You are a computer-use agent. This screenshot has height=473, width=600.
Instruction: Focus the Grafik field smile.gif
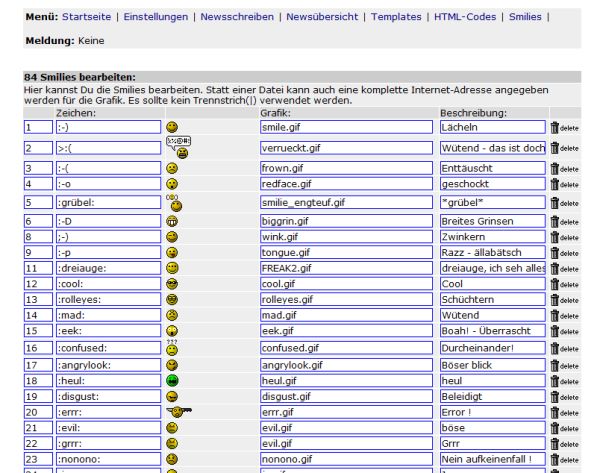[x=346, y=127]
